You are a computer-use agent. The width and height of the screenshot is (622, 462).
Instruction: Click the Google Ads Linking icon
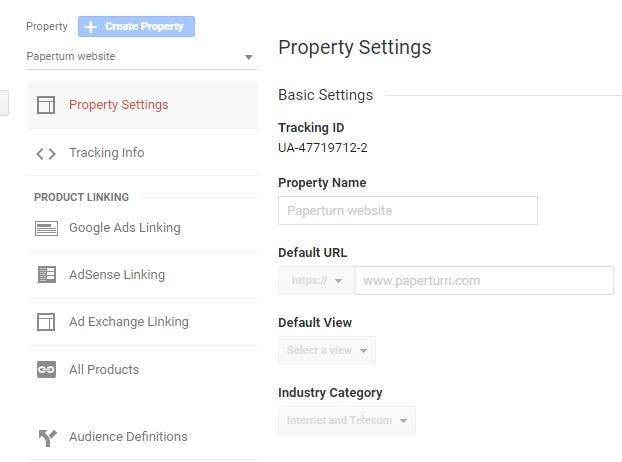coord(46,228)
